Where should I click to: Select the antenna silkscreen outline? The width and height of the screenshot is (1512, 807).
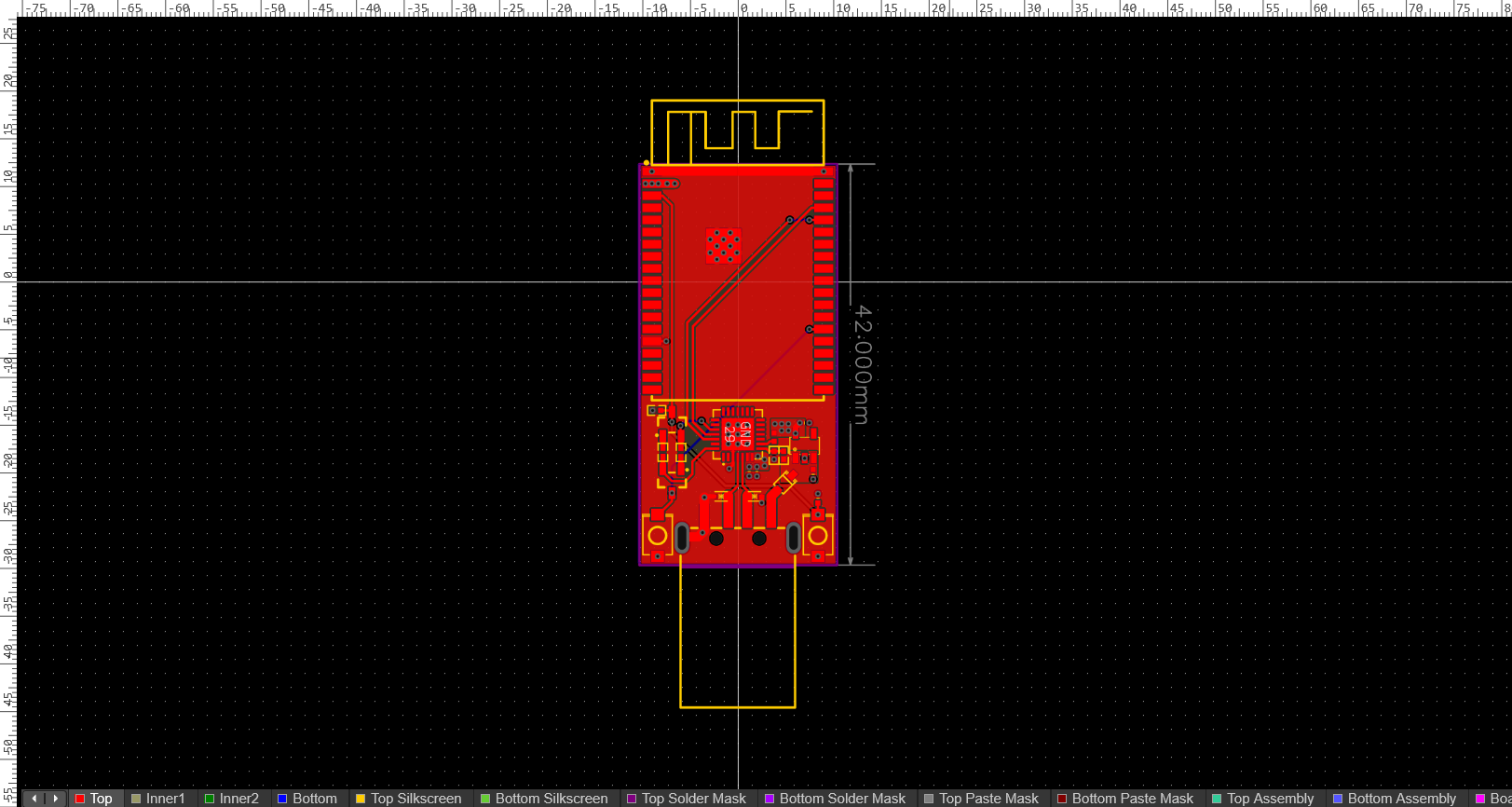click(x=737, y=101)
